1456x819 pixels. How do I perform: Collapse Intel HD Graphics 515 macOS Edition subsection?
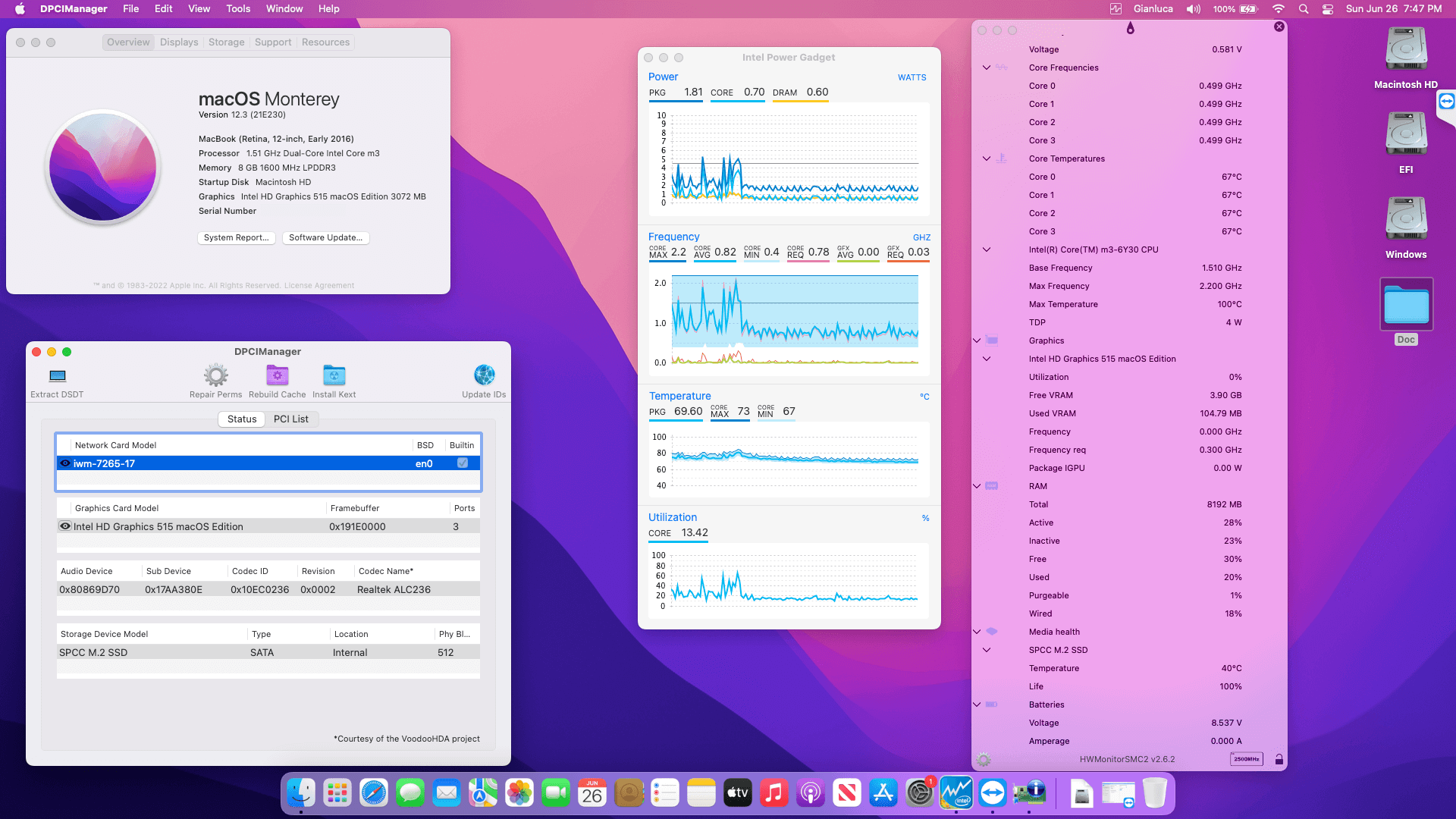987,359
